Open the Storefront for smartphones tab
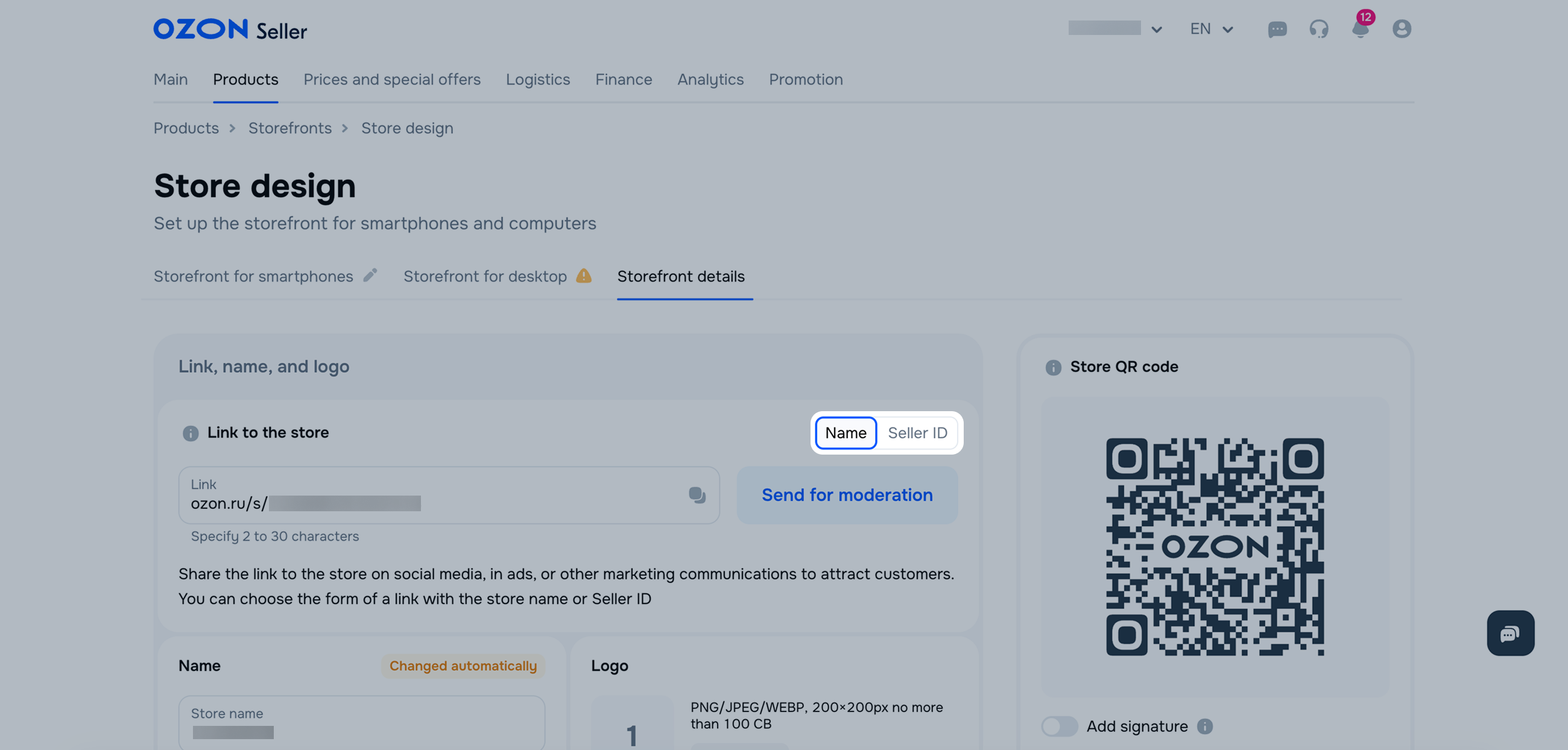The width and height of the screenshot is (1568, 750). point(253,276)
